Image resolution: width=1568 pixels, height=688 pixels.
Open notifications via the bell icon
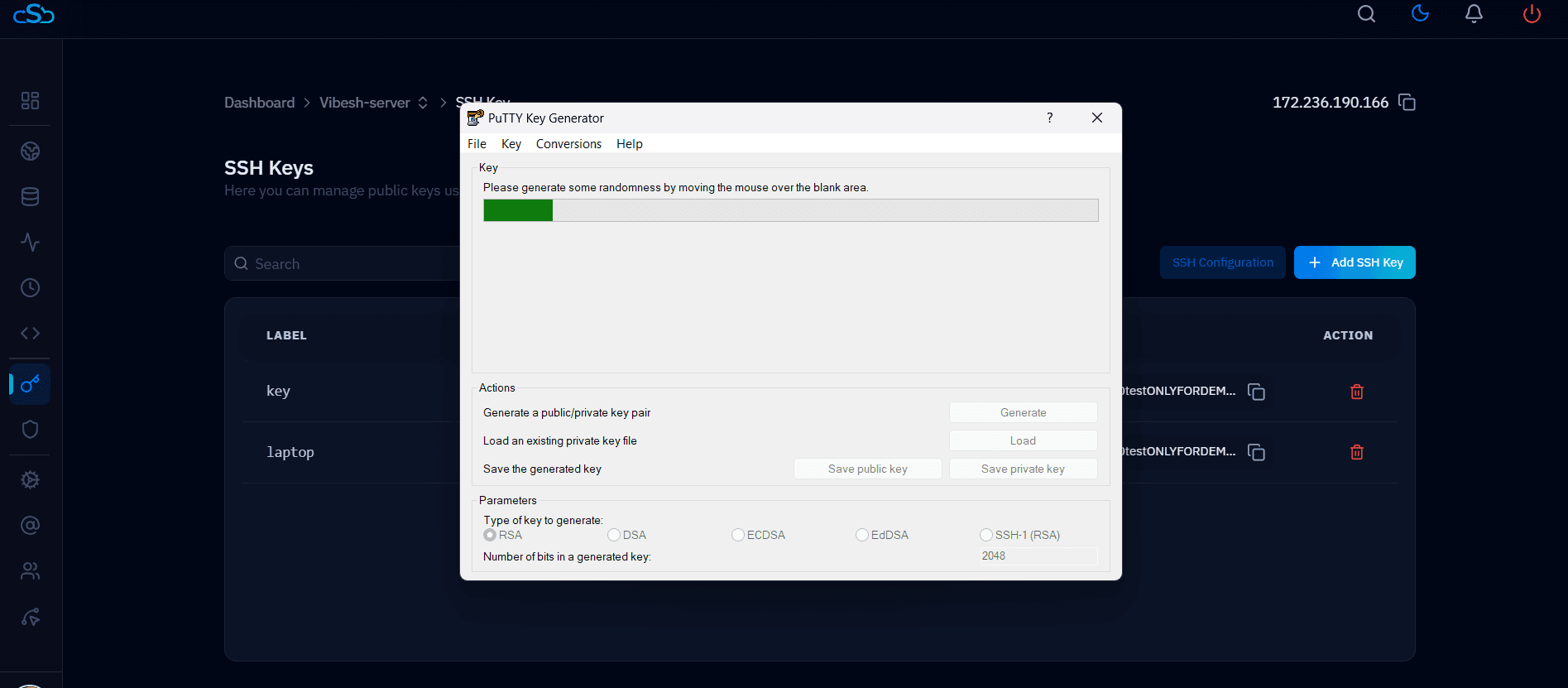pyautogui.click(x=1474, y=14)
